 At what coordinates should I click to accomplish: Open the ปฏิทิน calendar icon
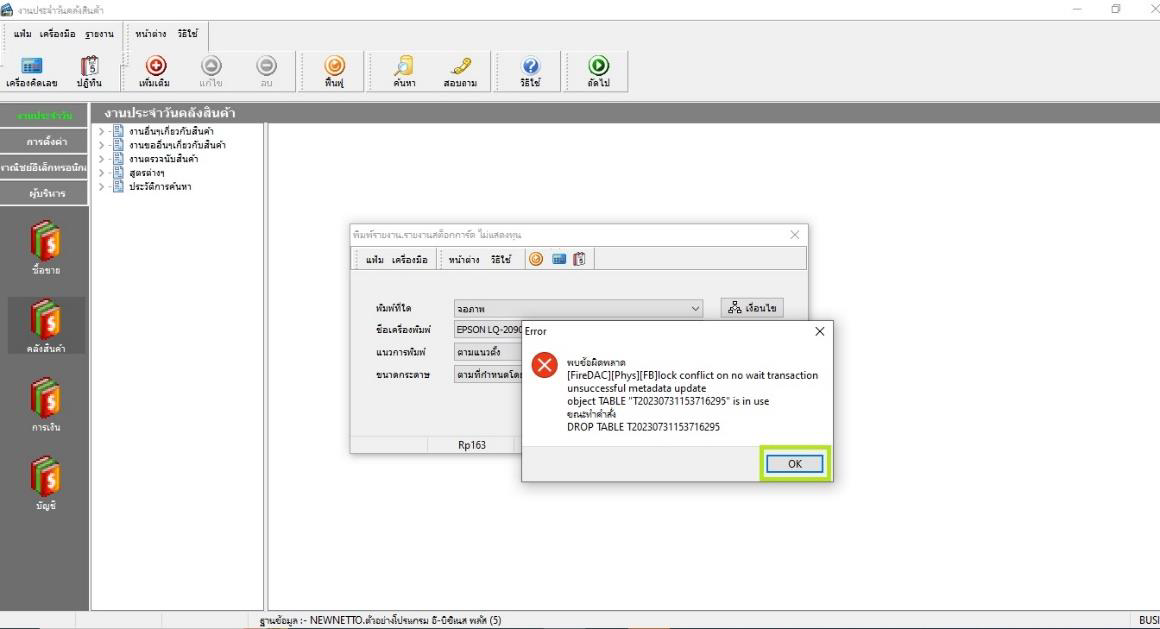click(89, 66)
